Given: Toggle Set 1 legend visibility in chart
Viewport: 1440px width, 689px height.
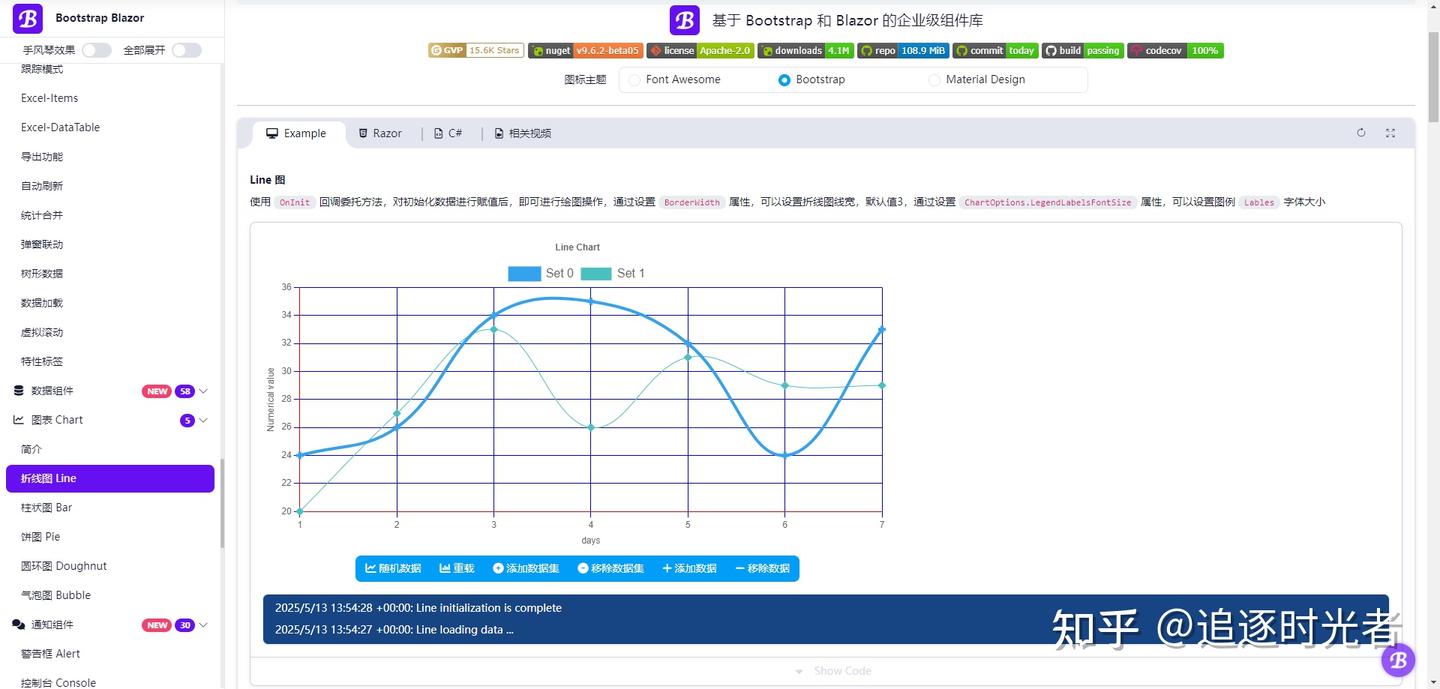Looking at the screenshot, I should point(613,273).
